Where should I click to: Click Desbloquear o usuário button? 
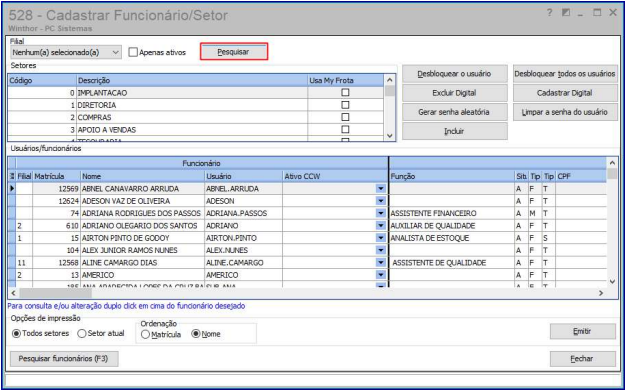pyautogui.click(x=454, y=74)
